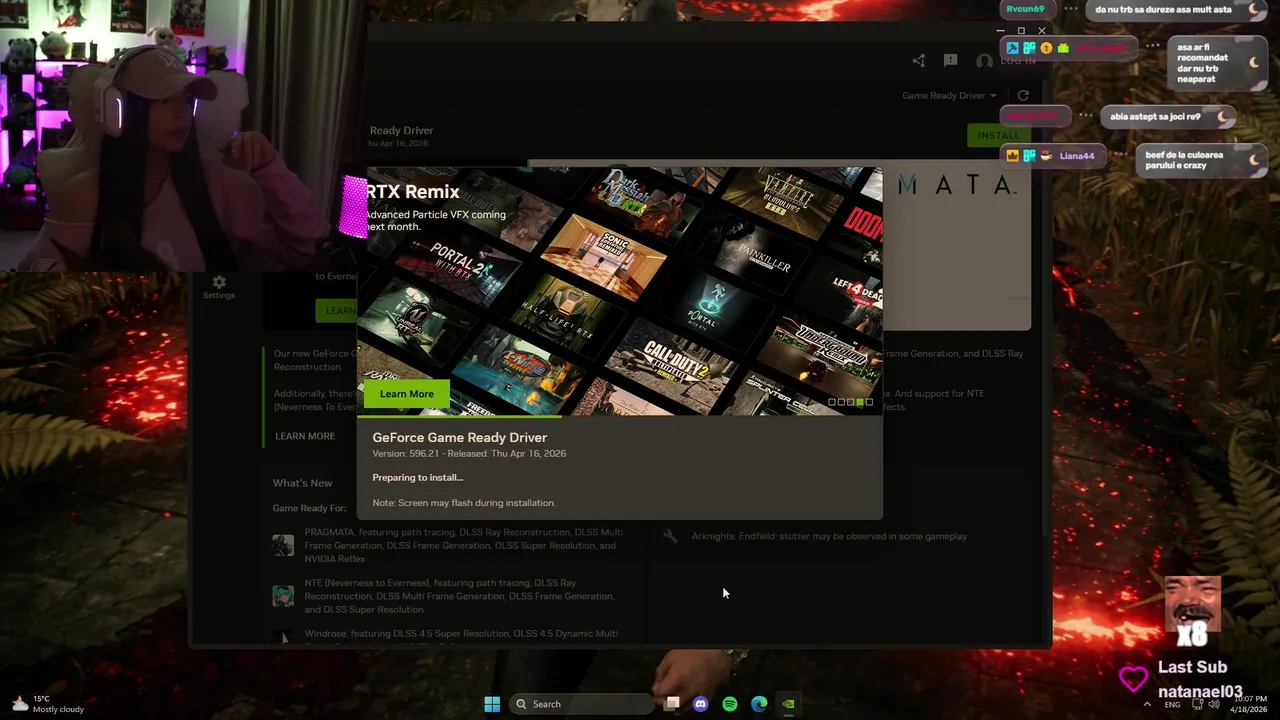
Task: Click the green INSTALL button
Action: tap(998, 135)
